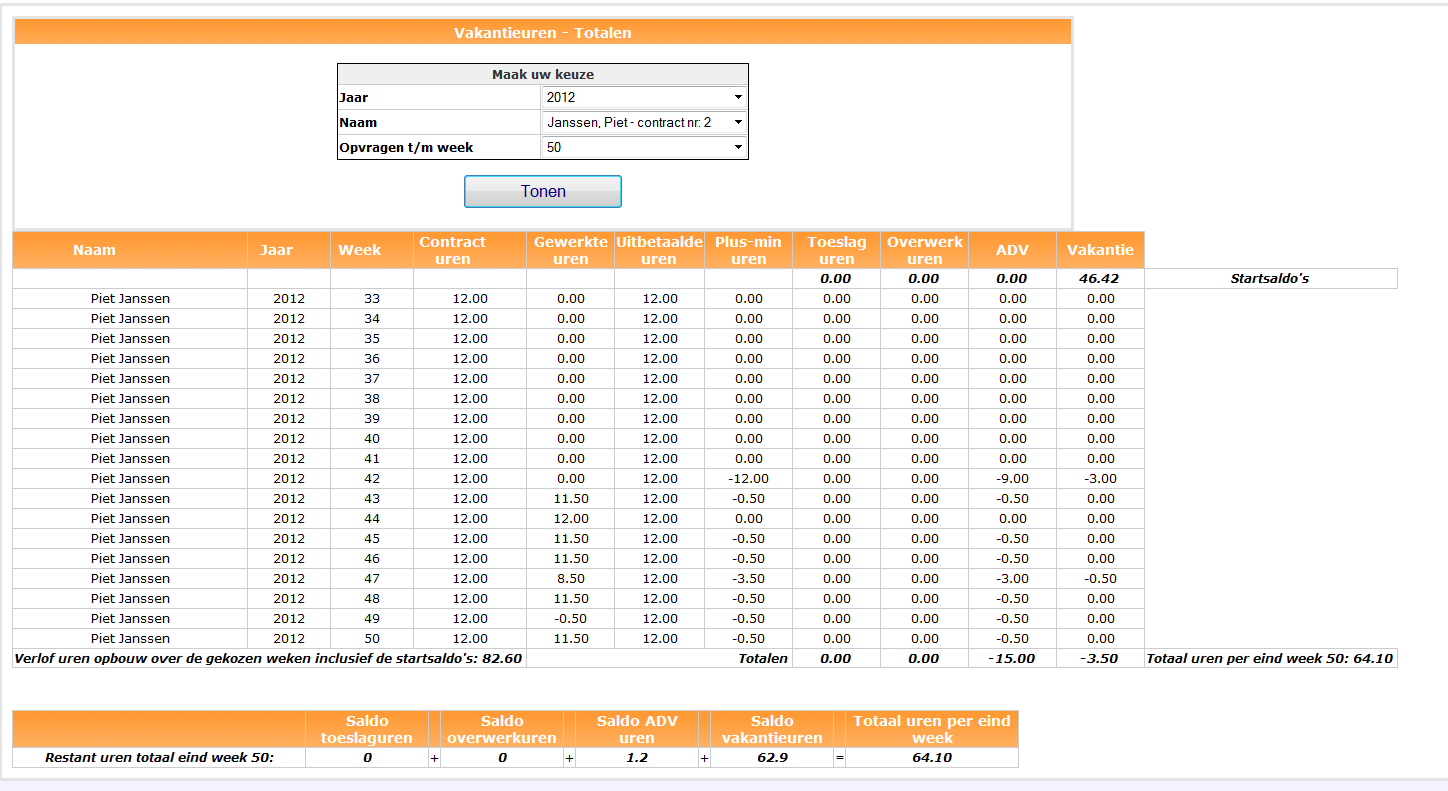Image resolution: width=1448 pixels, height=791 pixels.
Task: Click Saldo vakantieuren value 62.9
Action: [772, 758]
